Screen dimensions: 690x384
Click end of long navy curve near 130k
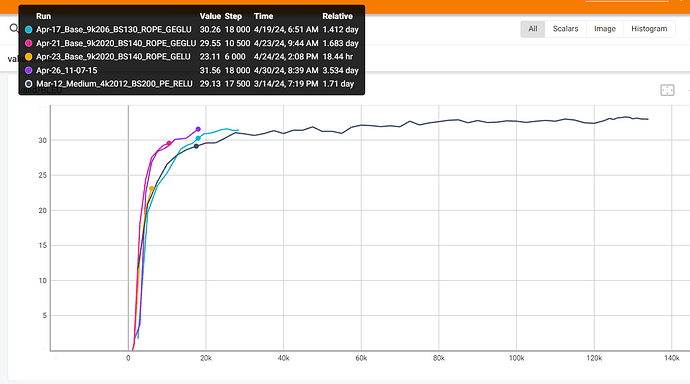(x=647, y=119)
